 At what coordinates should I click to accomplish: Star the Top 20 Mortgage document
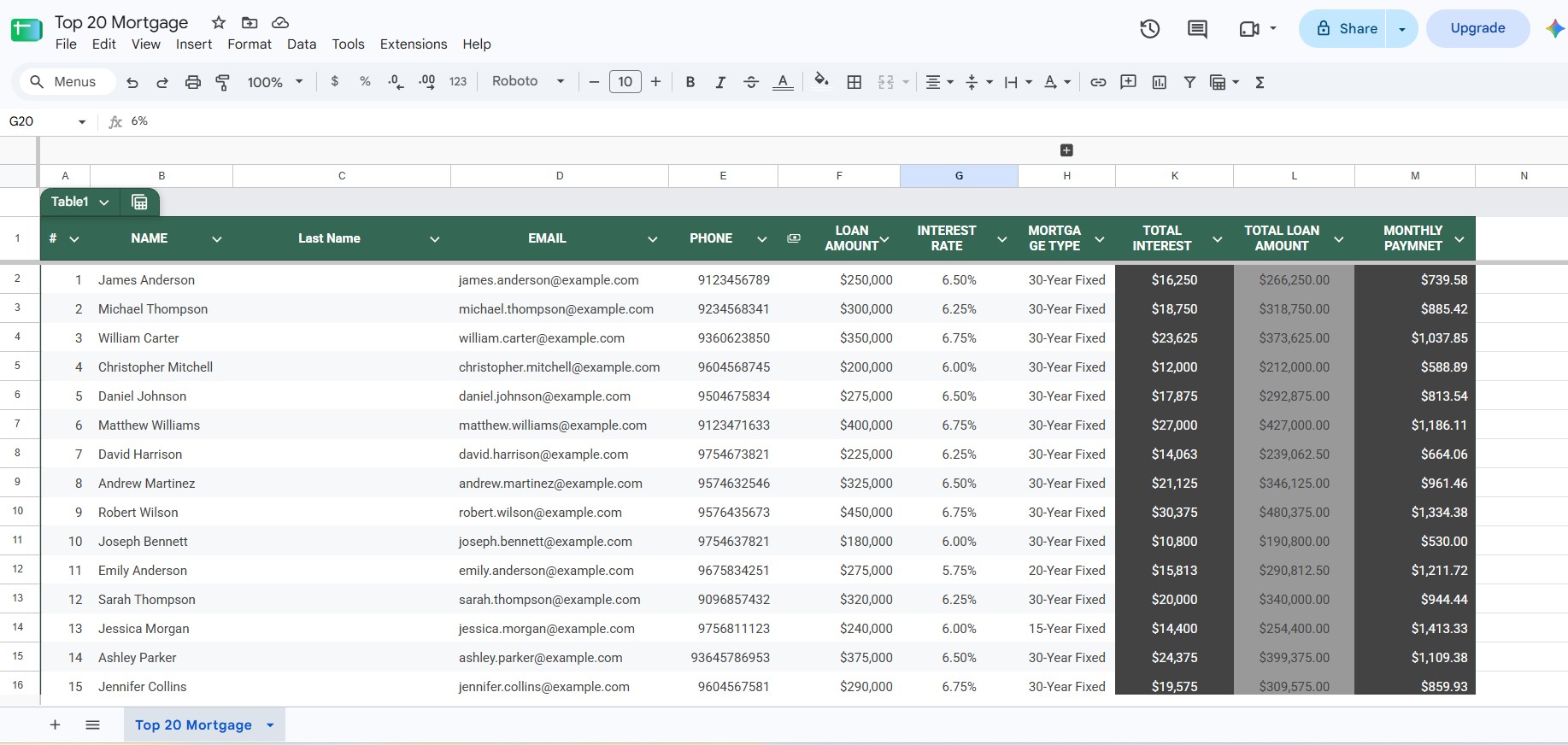pyautogui.click(x=219, y=22)
